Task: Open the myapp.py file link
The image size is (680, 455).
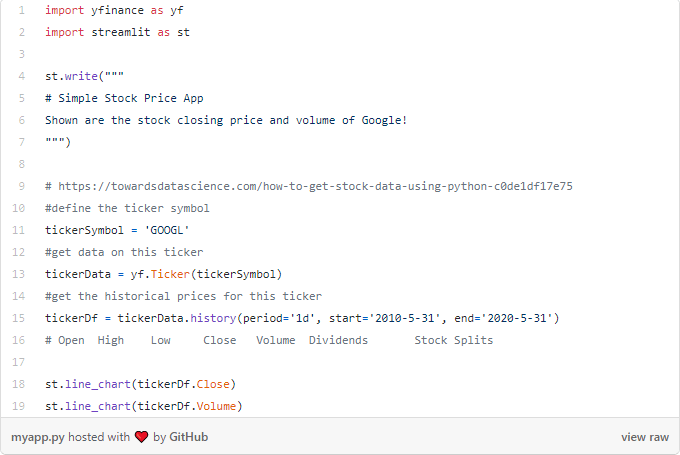Action: pyautogui.click(x=38, y=437)
